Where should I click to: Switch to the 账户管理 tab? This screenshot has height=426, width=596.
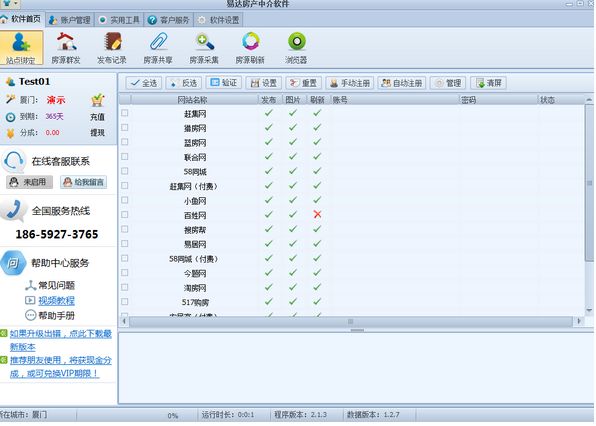point(70,20)
